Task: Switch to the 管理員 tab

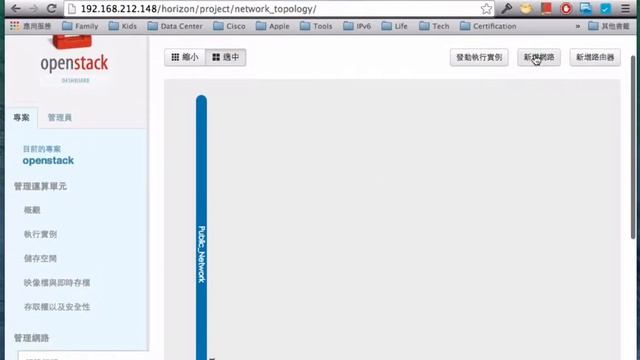Action: point(60,118)
